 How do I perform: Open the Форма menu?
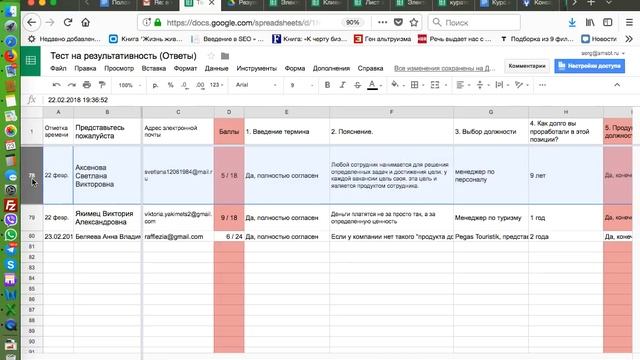(295, 68)
